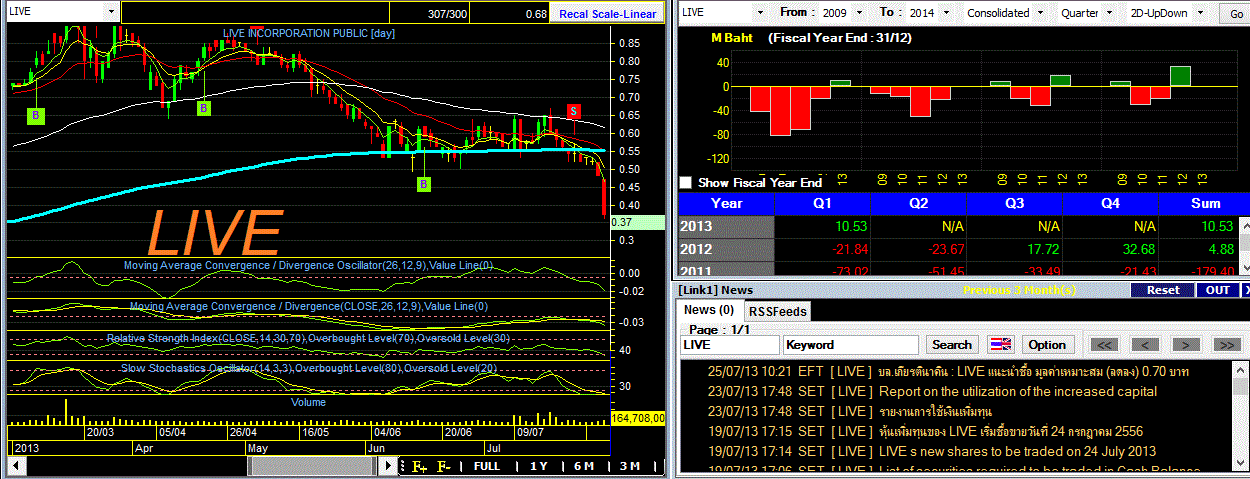
Task: Select the News (0) tab
Action: (711, 310)
